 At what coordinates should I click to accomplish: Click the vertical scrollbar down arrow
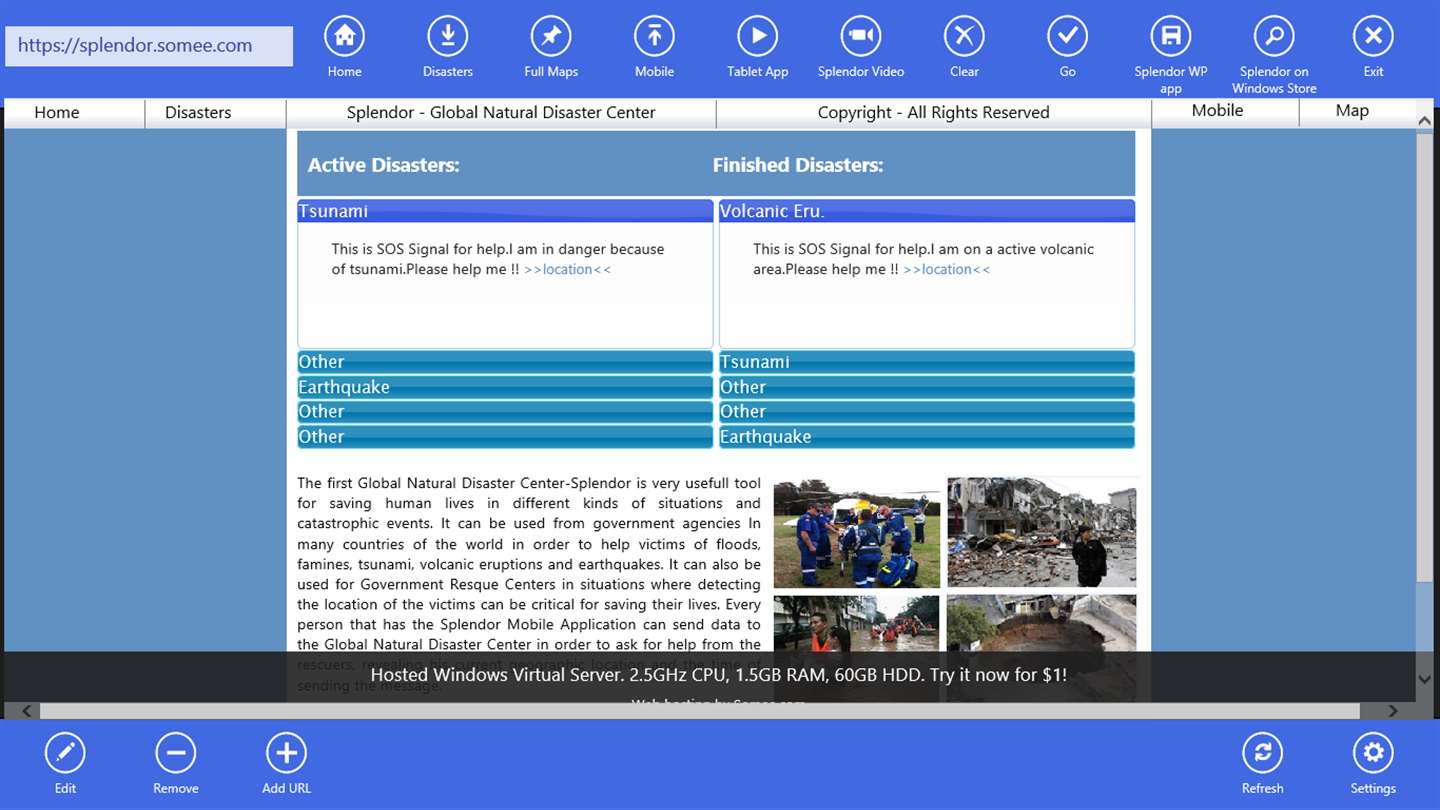(1425, 679)
